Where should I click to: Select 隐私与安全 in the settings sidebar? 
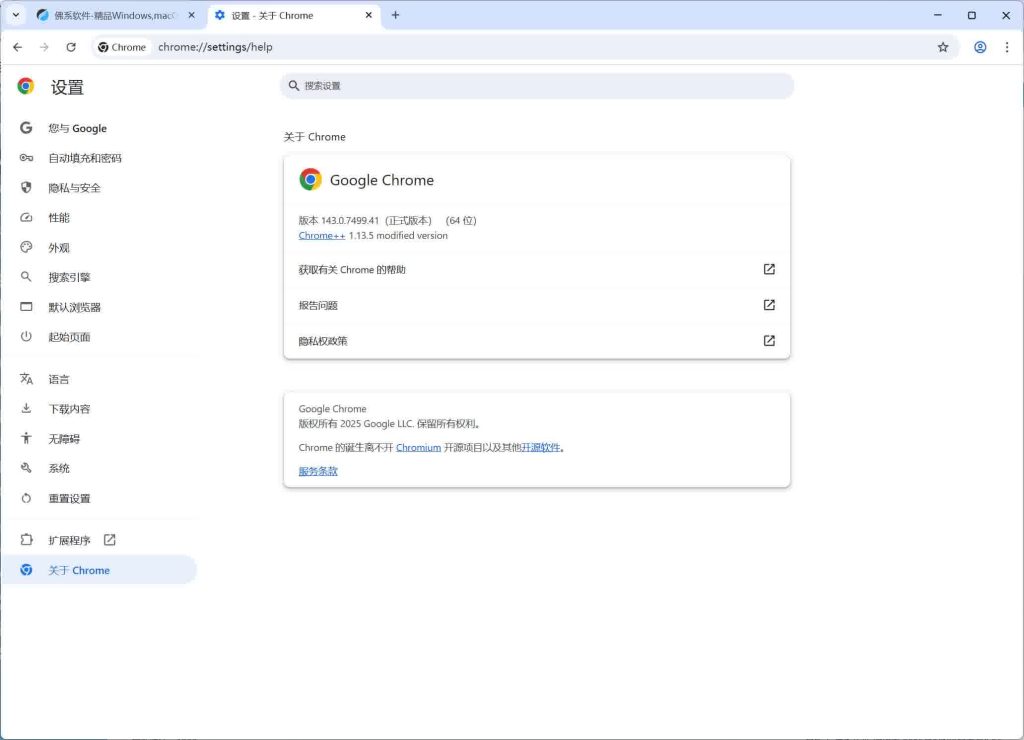point(75,187)
